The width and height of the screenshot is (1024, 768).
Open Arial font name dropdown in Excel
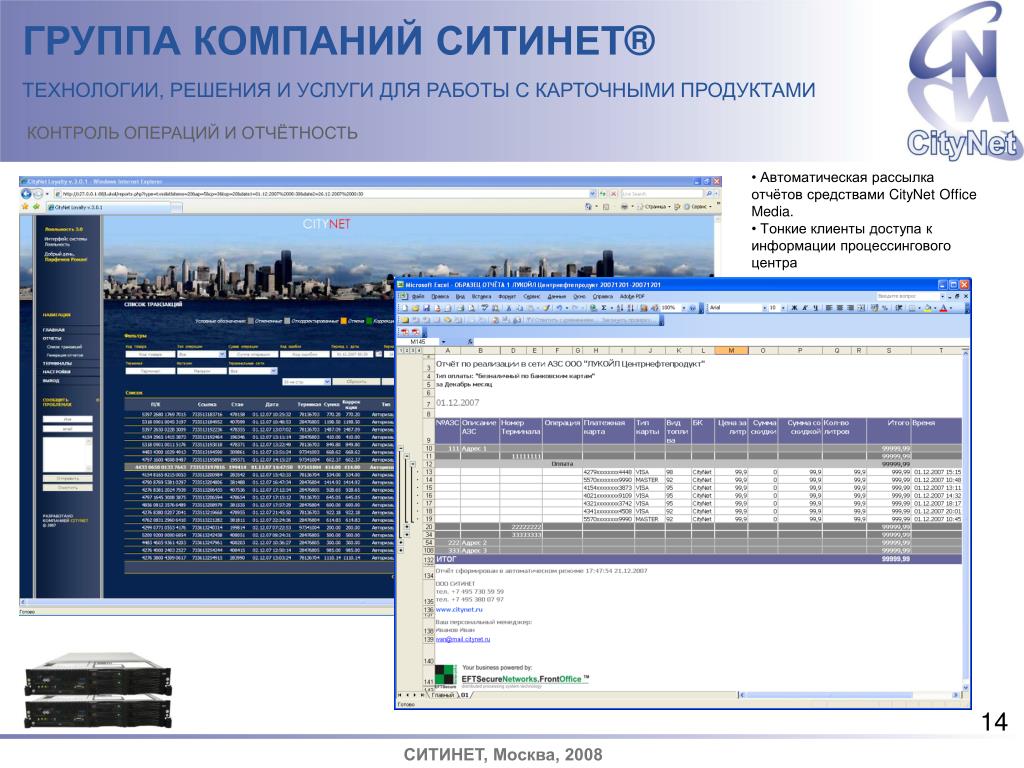click(x=765, y=308)
